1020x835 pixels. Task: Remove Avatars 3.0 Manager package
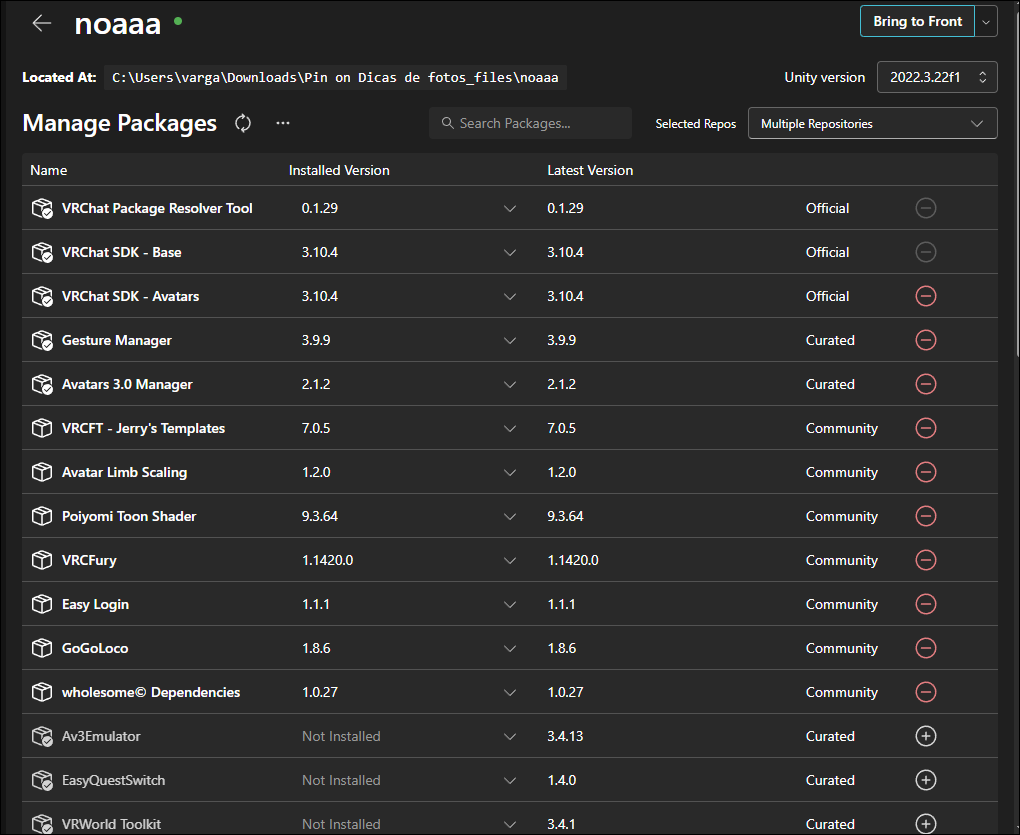click(x=925, y=384)
